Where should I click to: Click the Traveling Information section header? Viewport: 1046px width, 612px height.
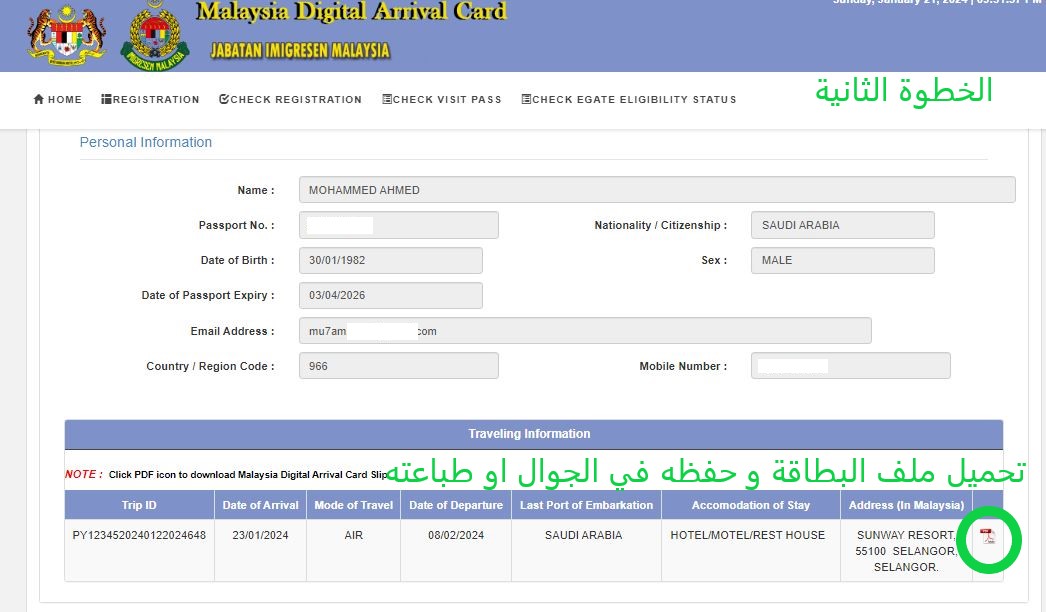[x=534, y=434]
